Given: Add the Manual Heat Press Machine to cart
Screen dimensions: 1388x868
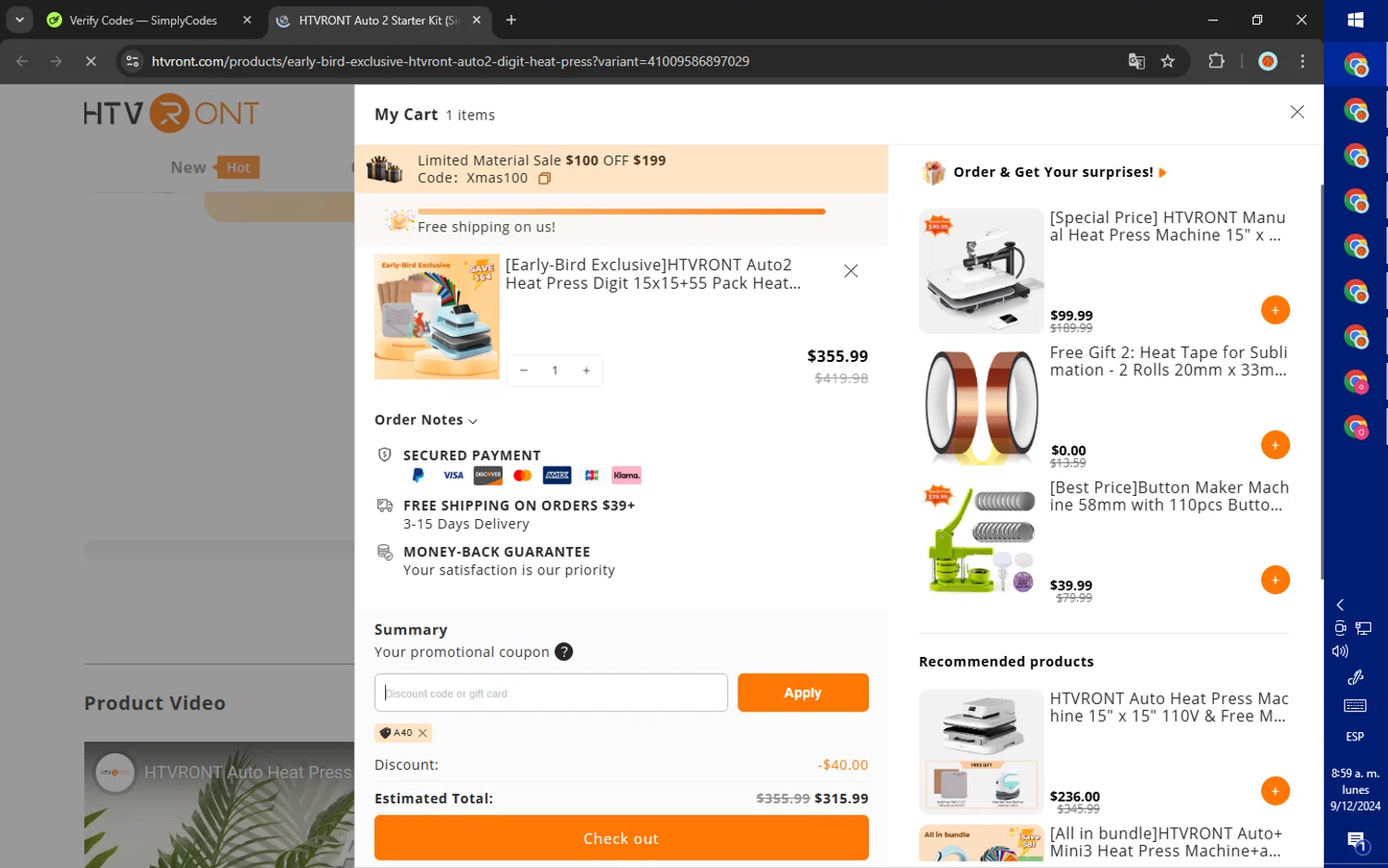Looking at the screenshot, I should click(x=1274, y=310).
